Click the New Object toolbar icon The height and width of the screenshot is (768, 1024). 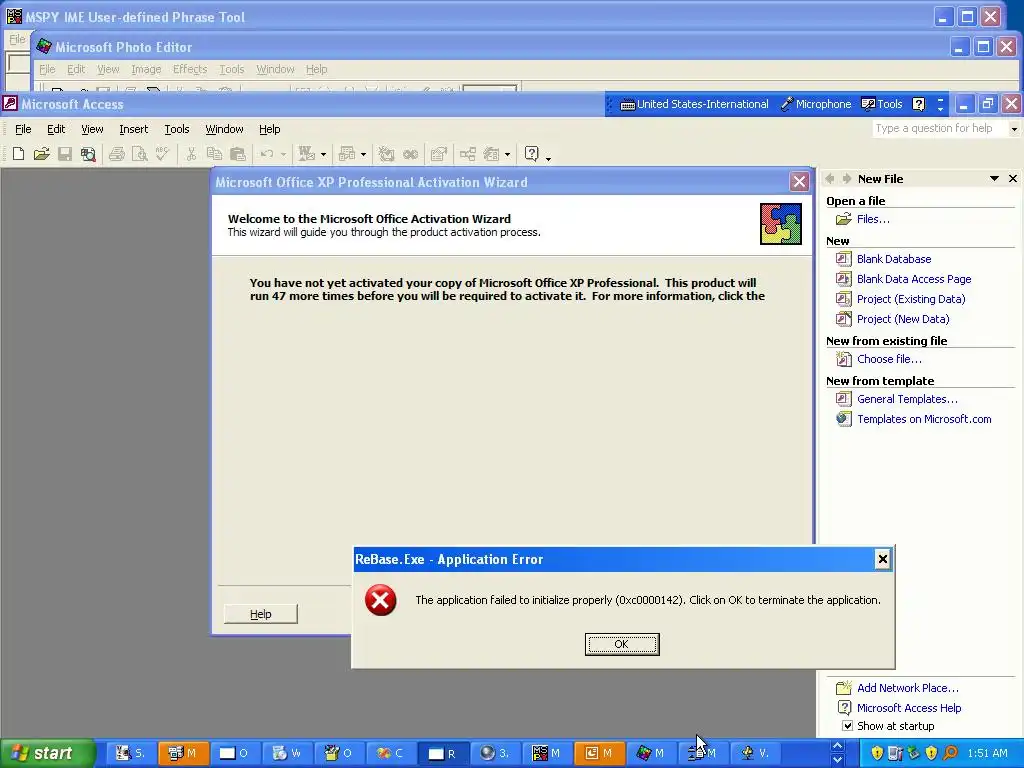pos(491,154)
